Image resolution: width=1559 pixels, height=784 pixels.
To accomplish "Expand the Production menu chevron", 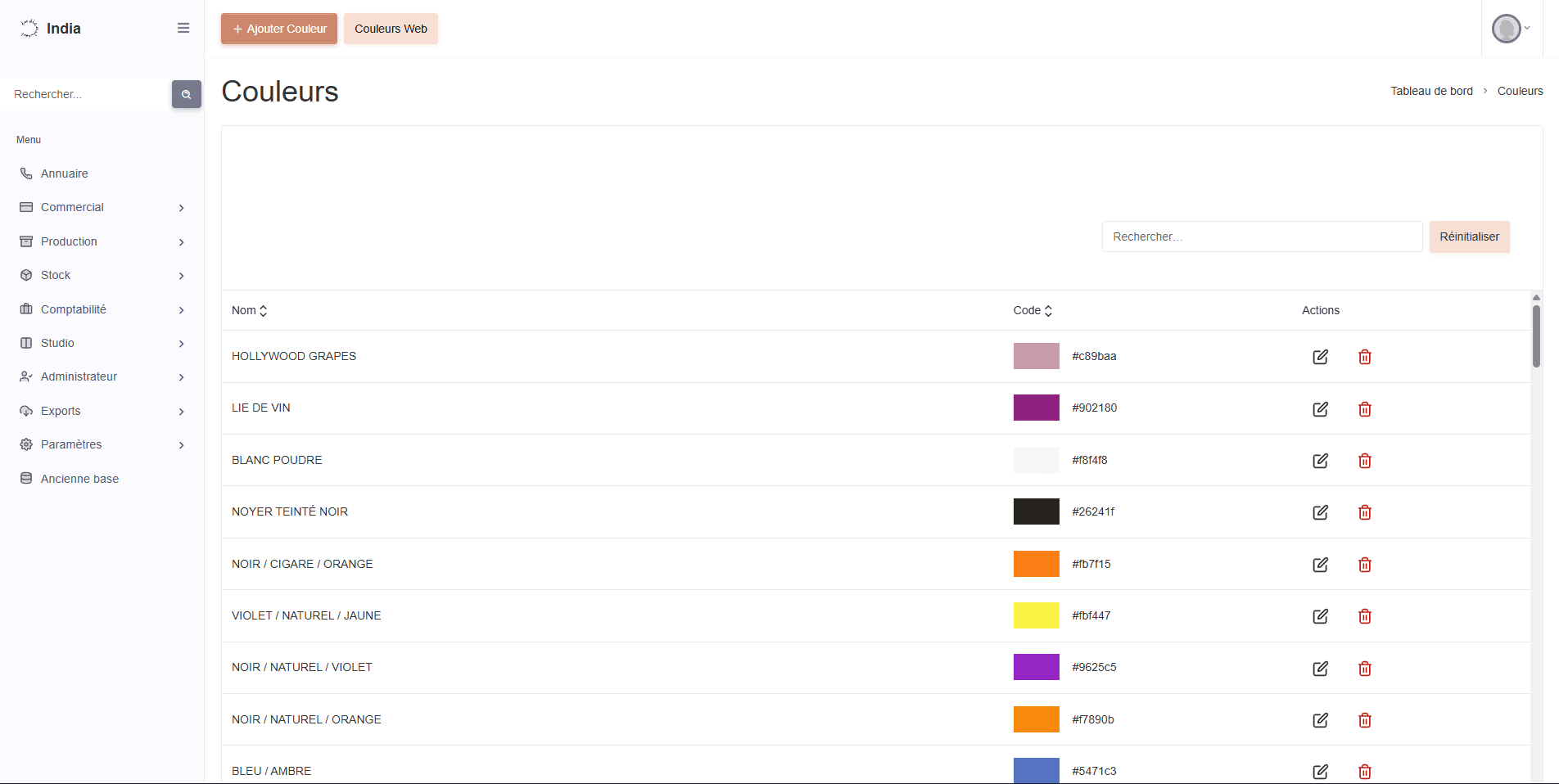I will coord(181,242).
